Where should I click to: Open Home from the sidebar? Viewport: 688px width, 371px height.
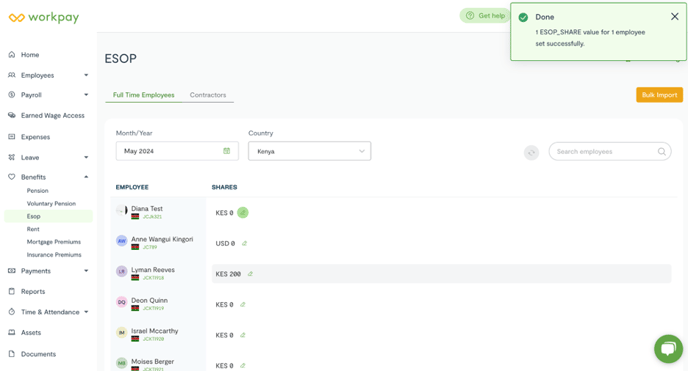pyautogui.click(x=30, y=55)
